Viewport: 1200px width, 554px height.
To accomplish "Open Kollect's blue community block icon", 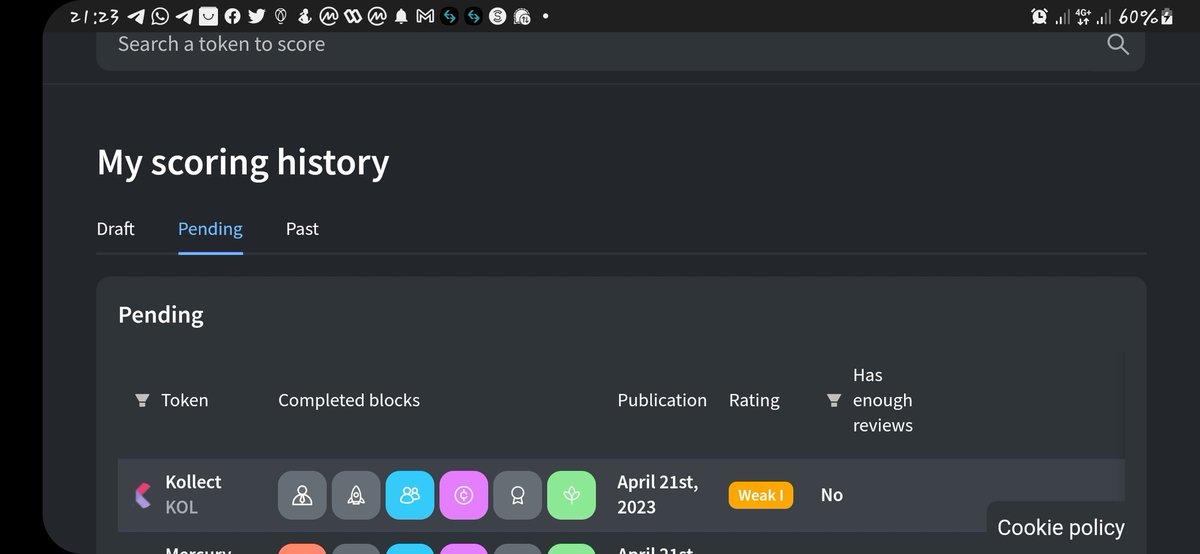I will (x=410, y=495).
